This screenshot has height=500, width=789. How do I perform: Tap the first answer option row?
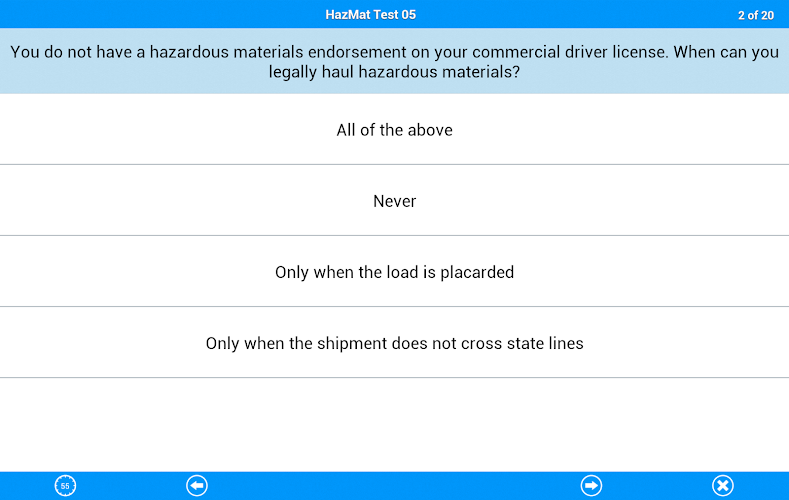(394, 130)
